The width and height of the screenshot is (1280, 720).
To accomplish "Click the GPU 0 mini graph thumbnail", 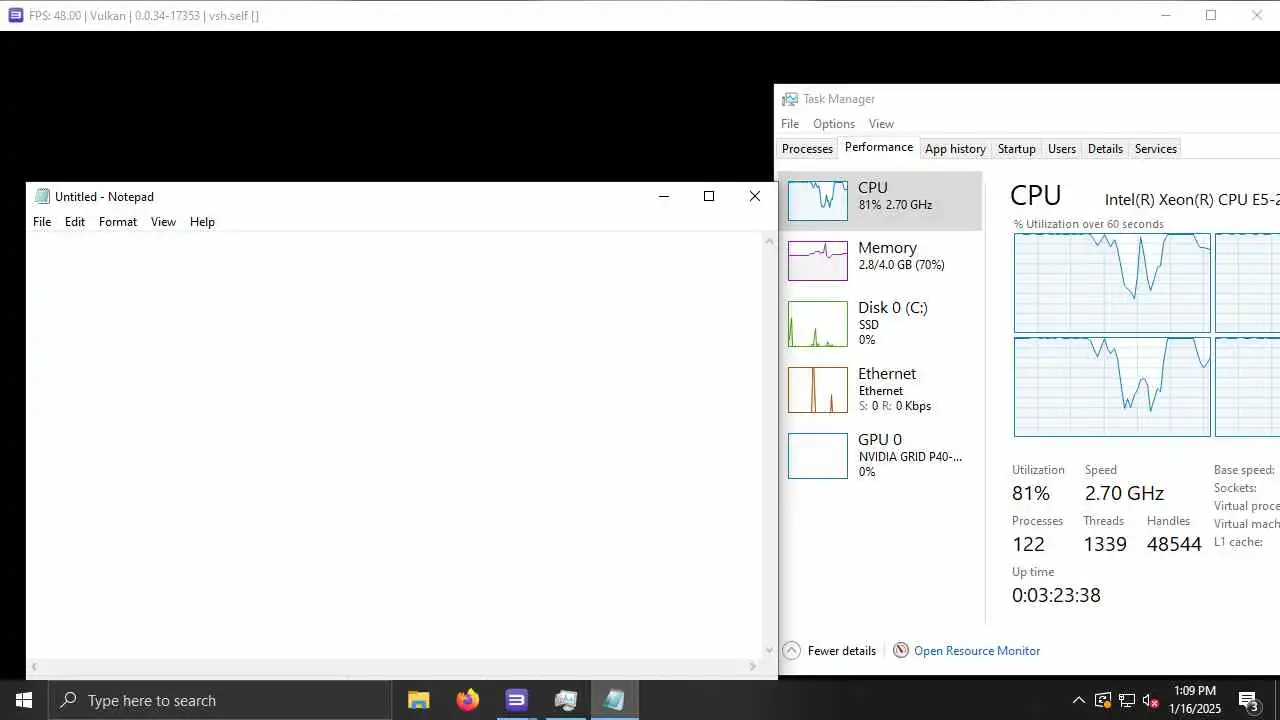I will 818,456.
